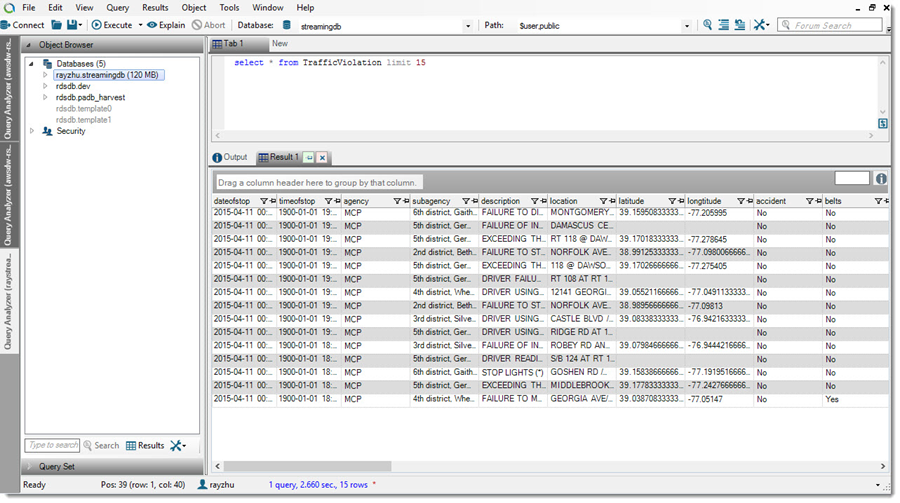Expand the rdsdb.dev database node
Screen dimensions: 900x503
coord(45,86)
